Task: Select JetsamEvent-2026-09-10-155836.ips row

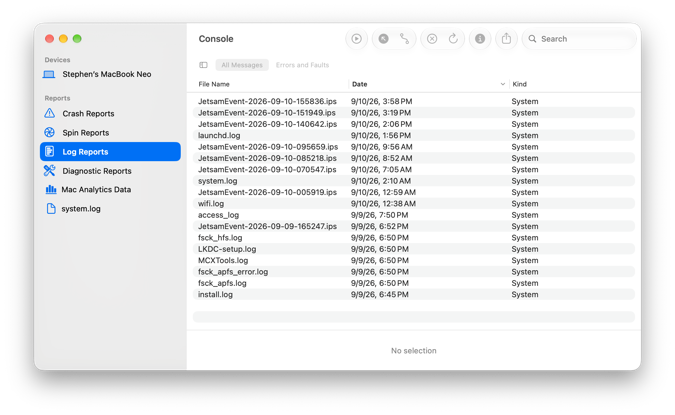Action: [414, 101]
